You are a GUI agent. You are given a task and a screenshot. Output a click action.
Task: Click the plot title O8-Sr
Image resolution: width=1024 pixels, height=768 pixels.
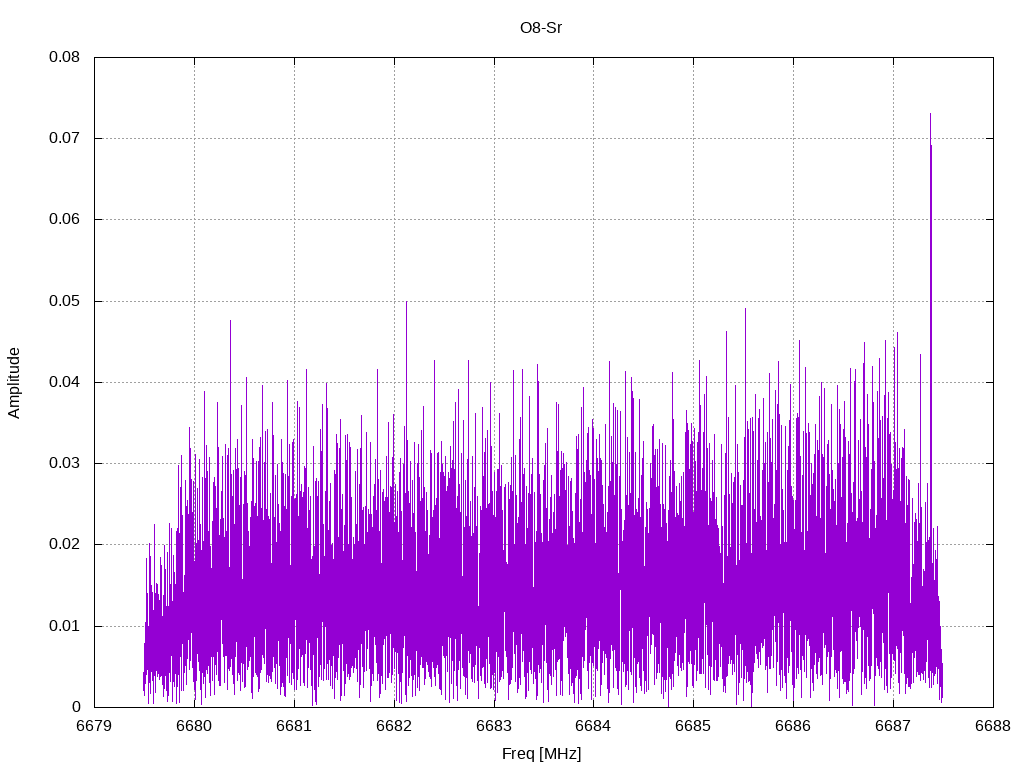pos(541,28)
